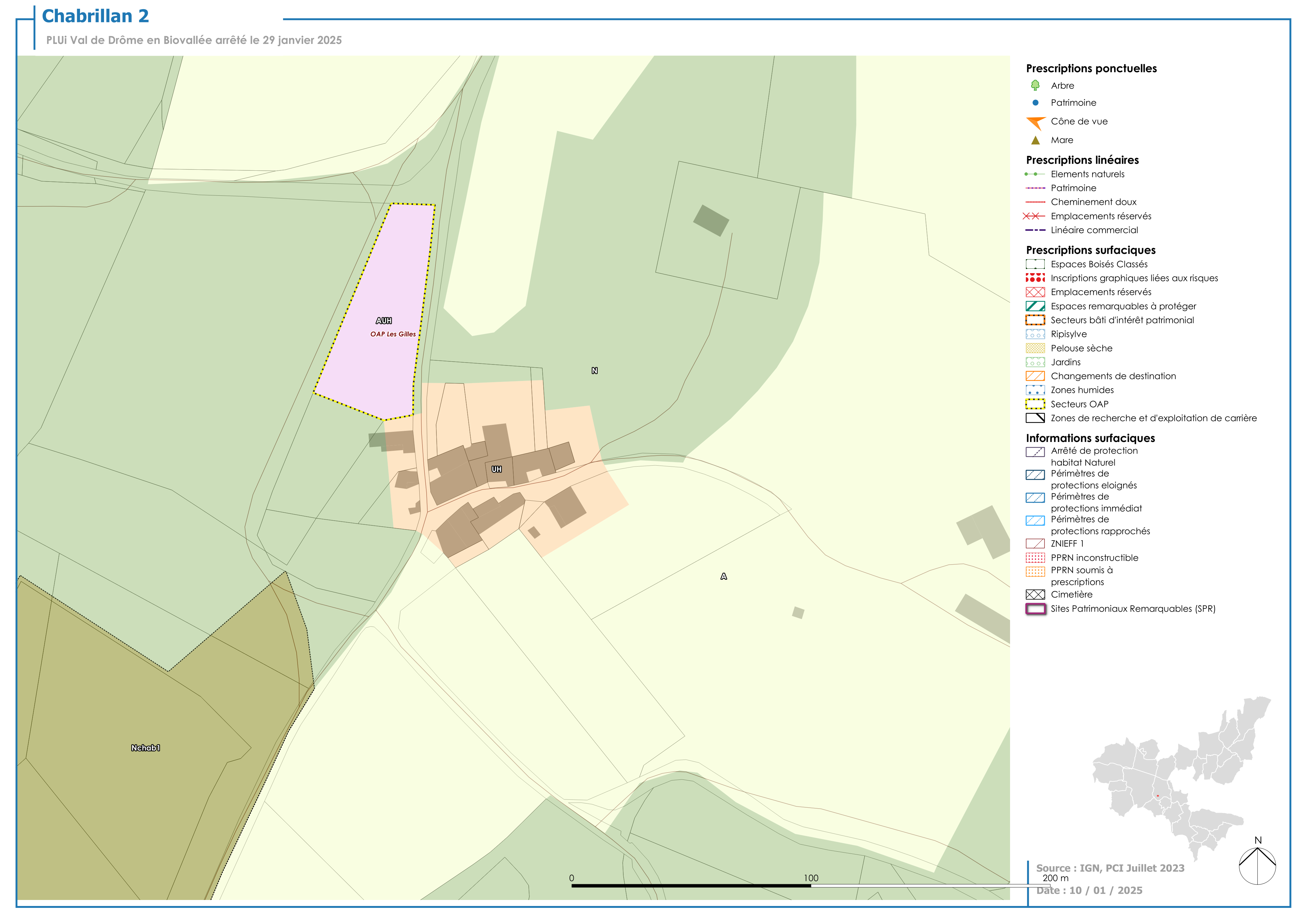This screenshot has width=1307, height=924.
Task: Click the AUH zone label on map
Action: [x=384, y=321]
